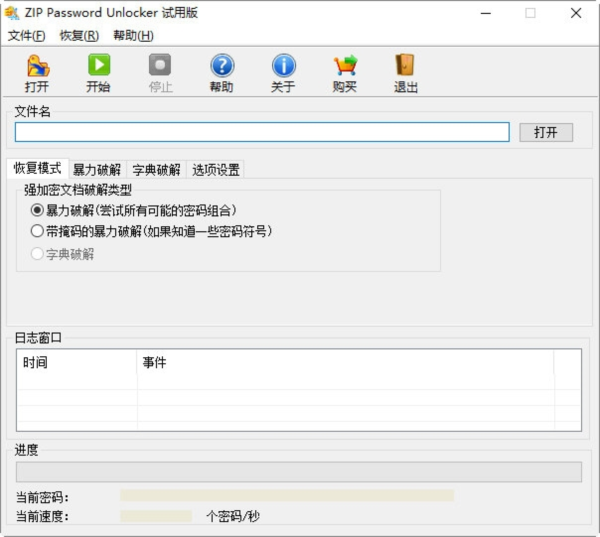The image size is (600, 537).
Task: Click the 文件名 file path input field
Action: 262,132
